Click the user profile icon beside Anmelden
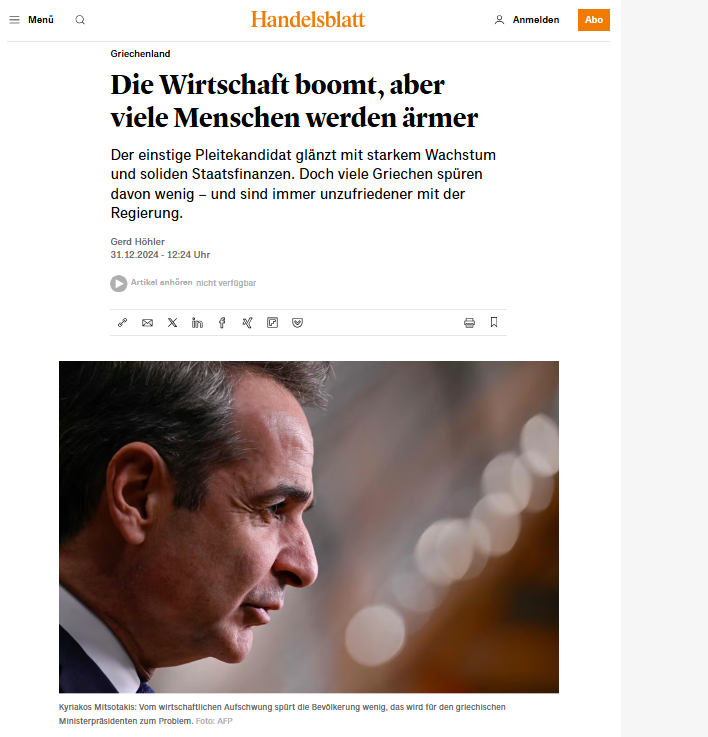The image size is (708, 737). coord(499,20)
